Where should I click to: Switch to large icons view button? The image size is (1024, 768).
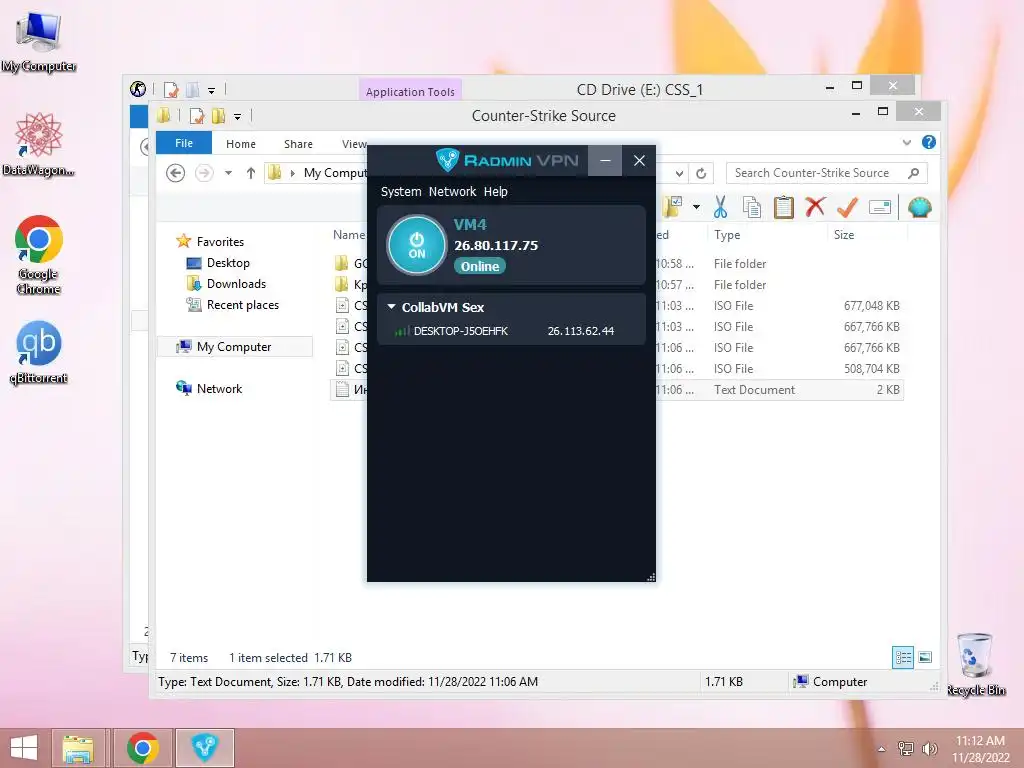point(925,657)
